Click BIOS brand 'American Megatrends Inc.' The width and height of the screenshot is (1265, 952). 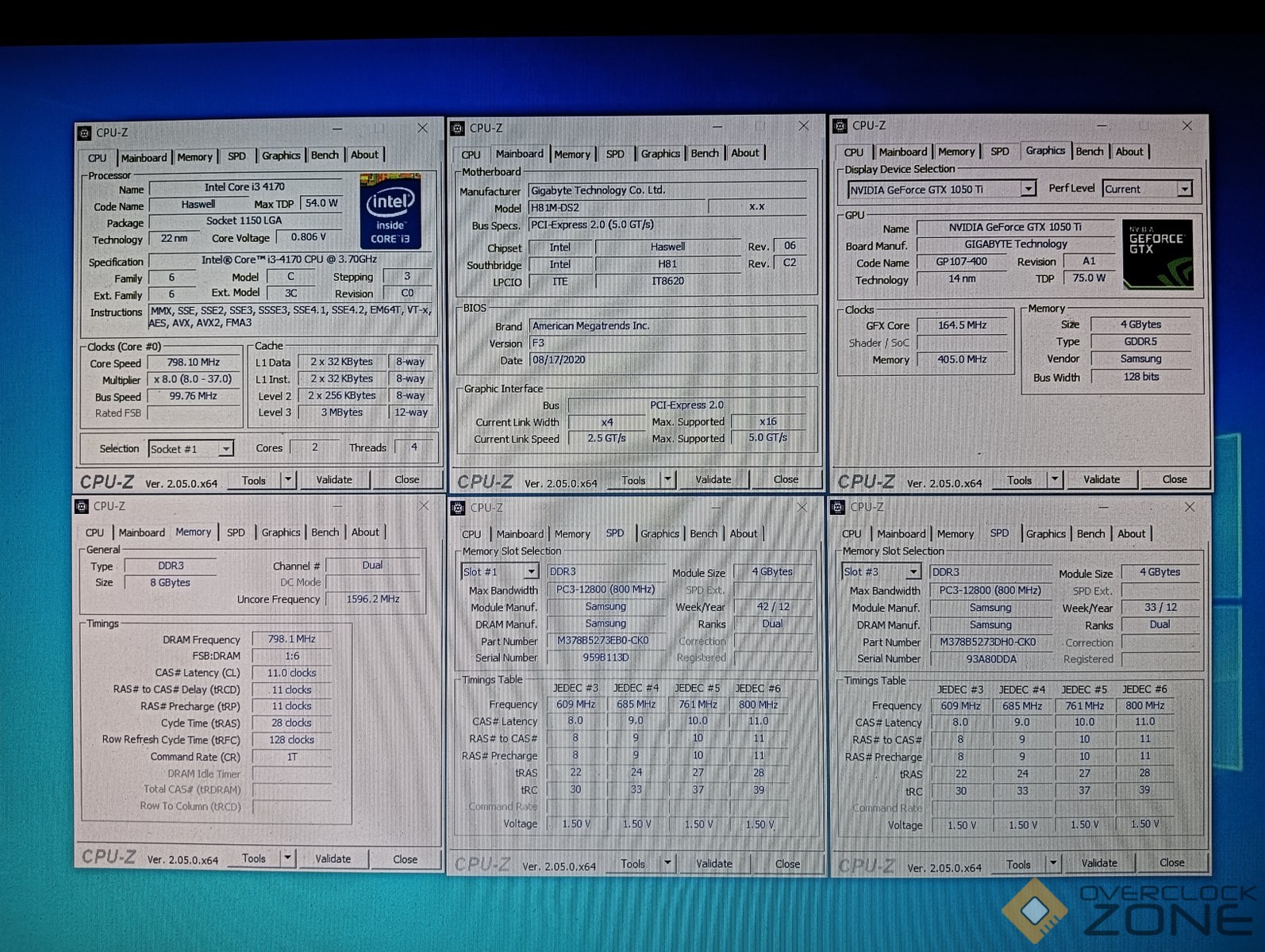coord(667,326)
